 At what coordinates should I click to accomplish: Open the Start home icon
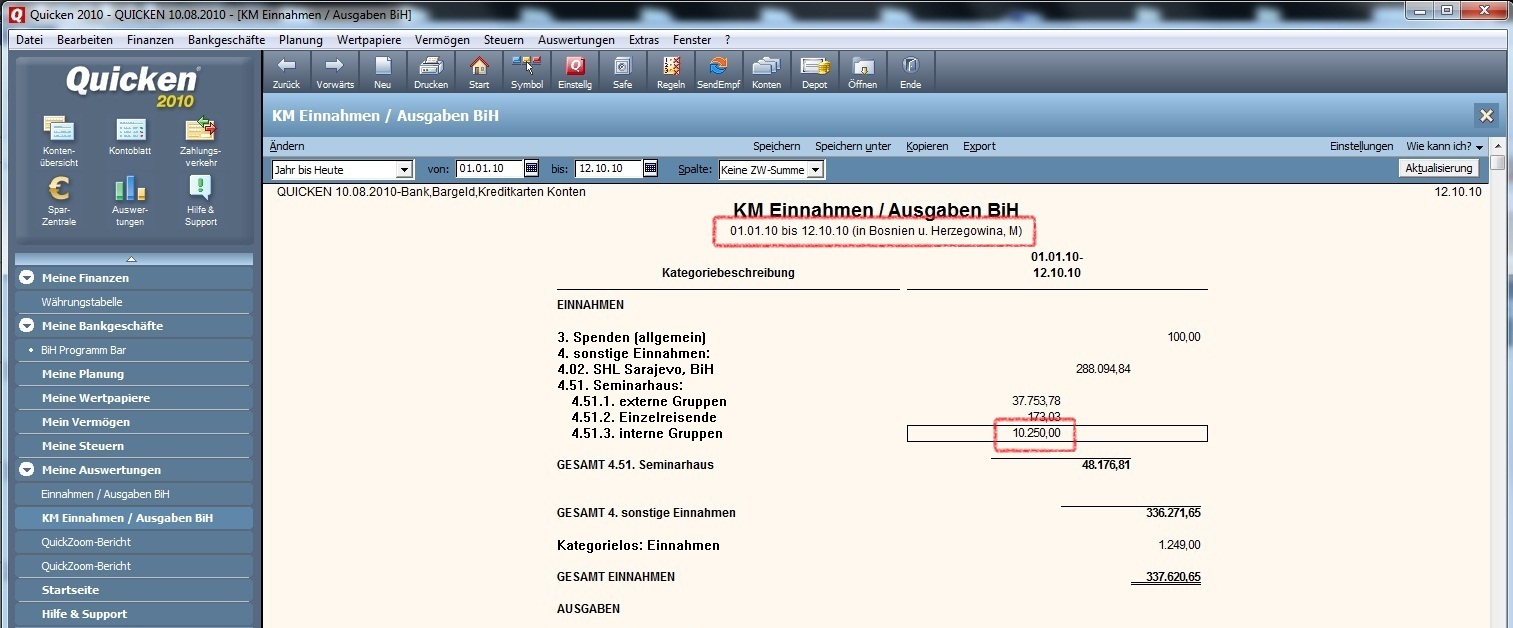[x=479, y=72]
